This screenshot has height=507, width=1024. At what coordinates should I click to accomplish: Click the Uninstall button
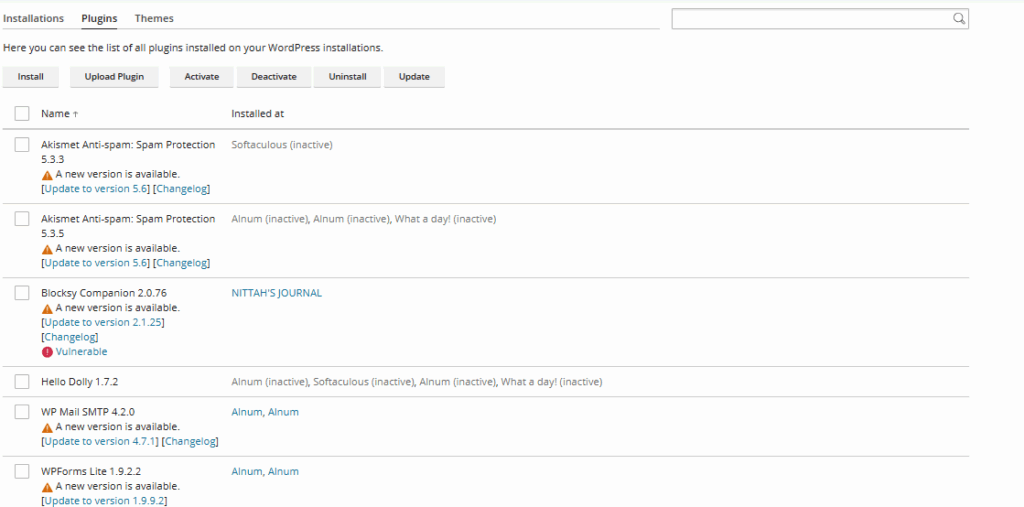pyautogui.click(x=347, y=76)
